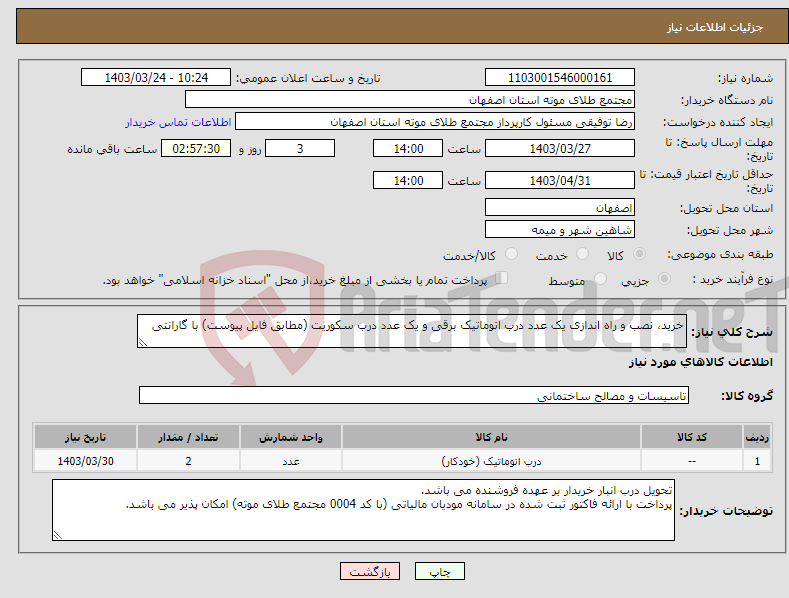The width and height of the screenshot is (789, 598).
Task: Open the اطلاعات تماس خریدار link
Action: coord(178,122)
